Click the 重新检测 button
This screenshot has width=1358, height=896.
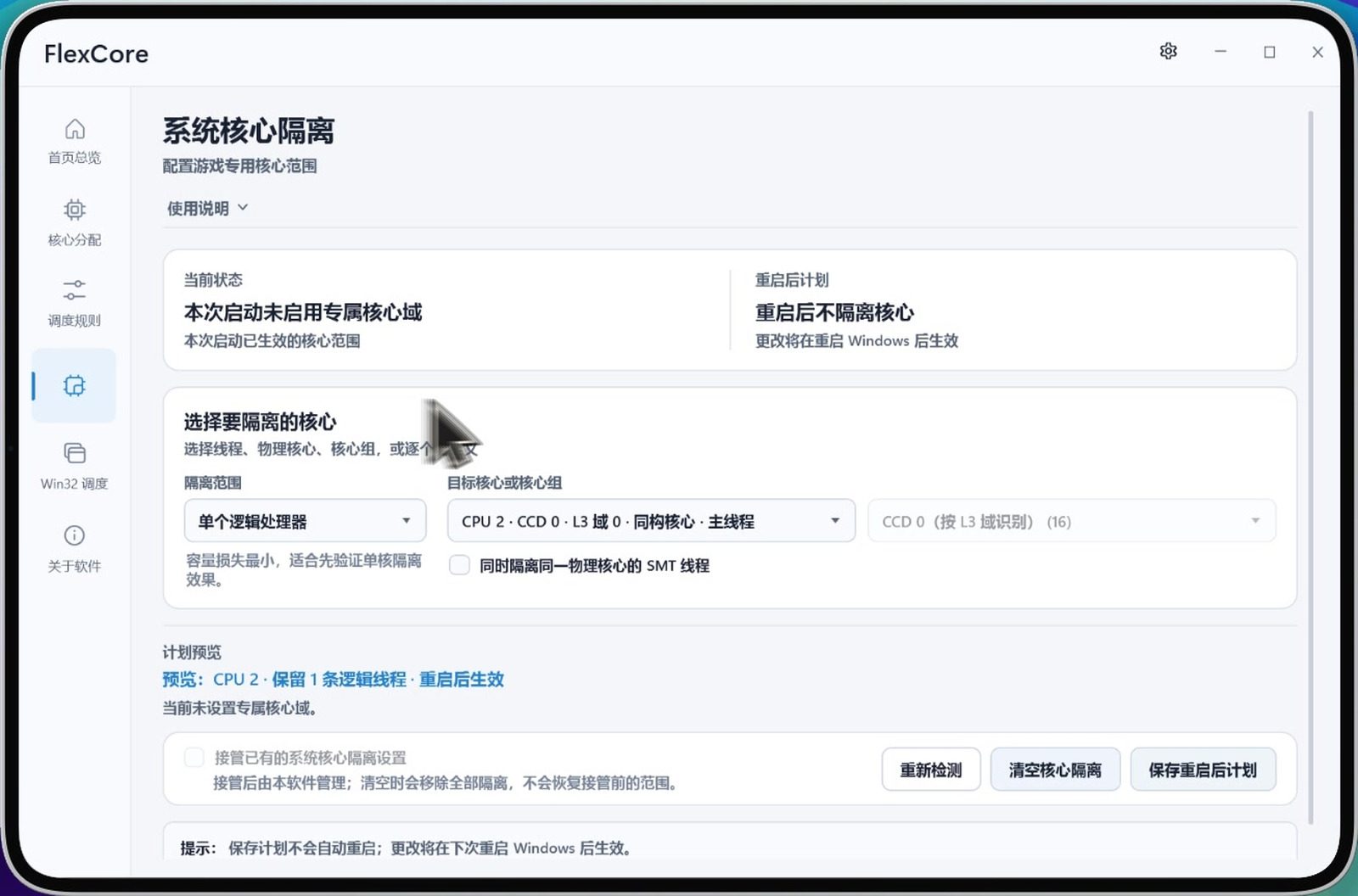[931, 770]
